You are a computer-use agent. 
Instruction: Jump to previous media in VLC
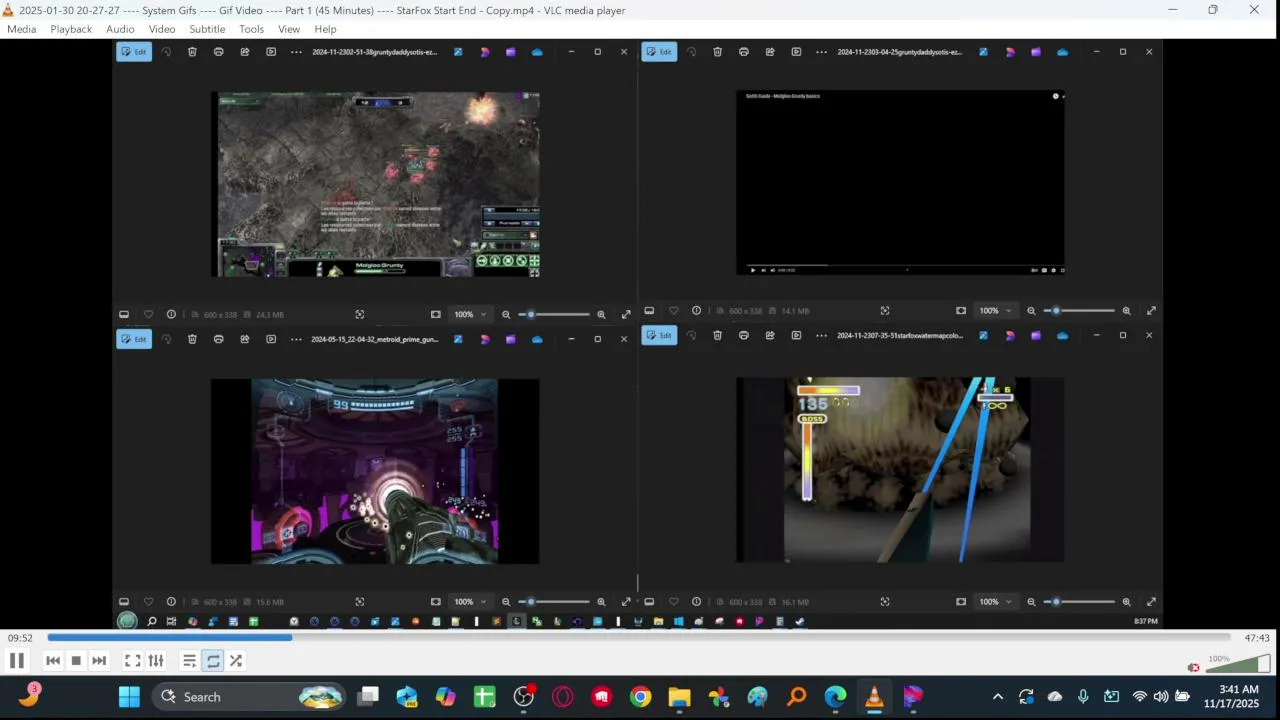coord(53,660)
